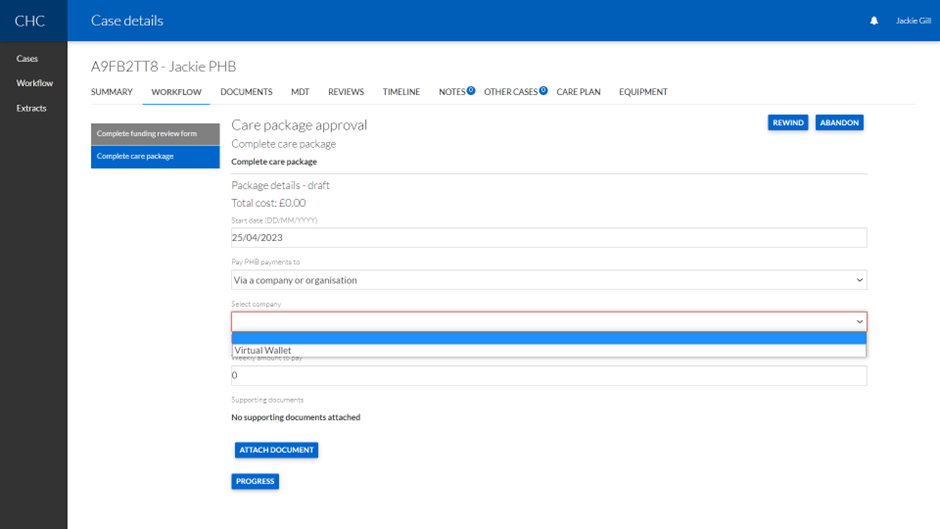The image size is (940, 529).
Task: Click the notification bell icon
Action: tap(873, 21)
